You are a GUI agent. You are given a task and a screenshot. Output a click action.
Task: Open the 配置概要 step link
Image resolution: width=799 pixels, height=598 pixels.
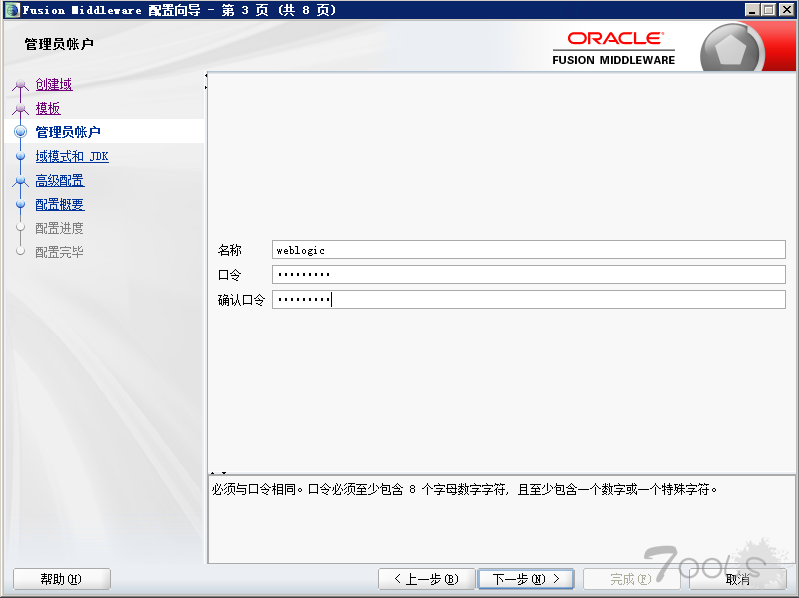pyautogui.click(x=60, y=205)
